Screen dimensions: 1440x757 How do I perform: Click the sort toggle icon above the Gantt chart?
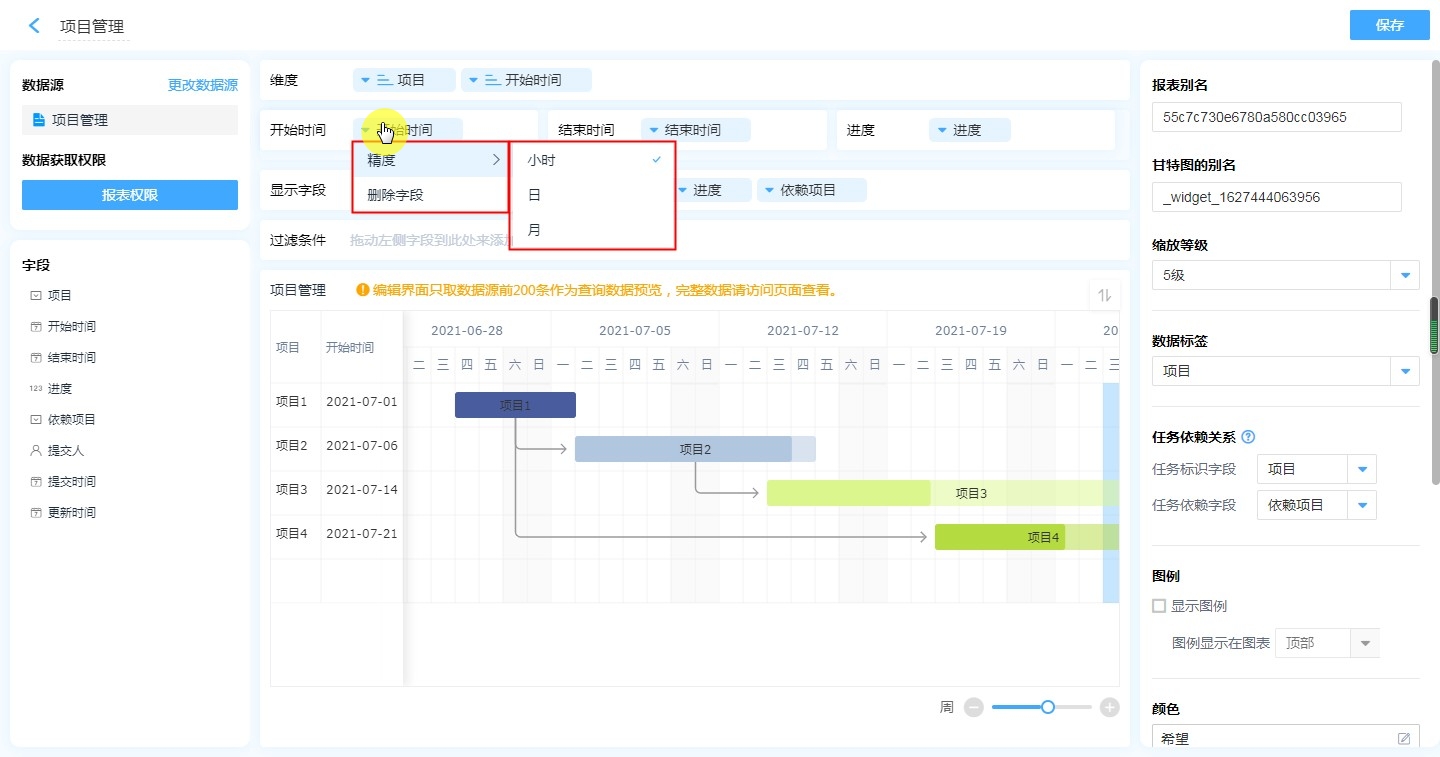pos(1104,295)
